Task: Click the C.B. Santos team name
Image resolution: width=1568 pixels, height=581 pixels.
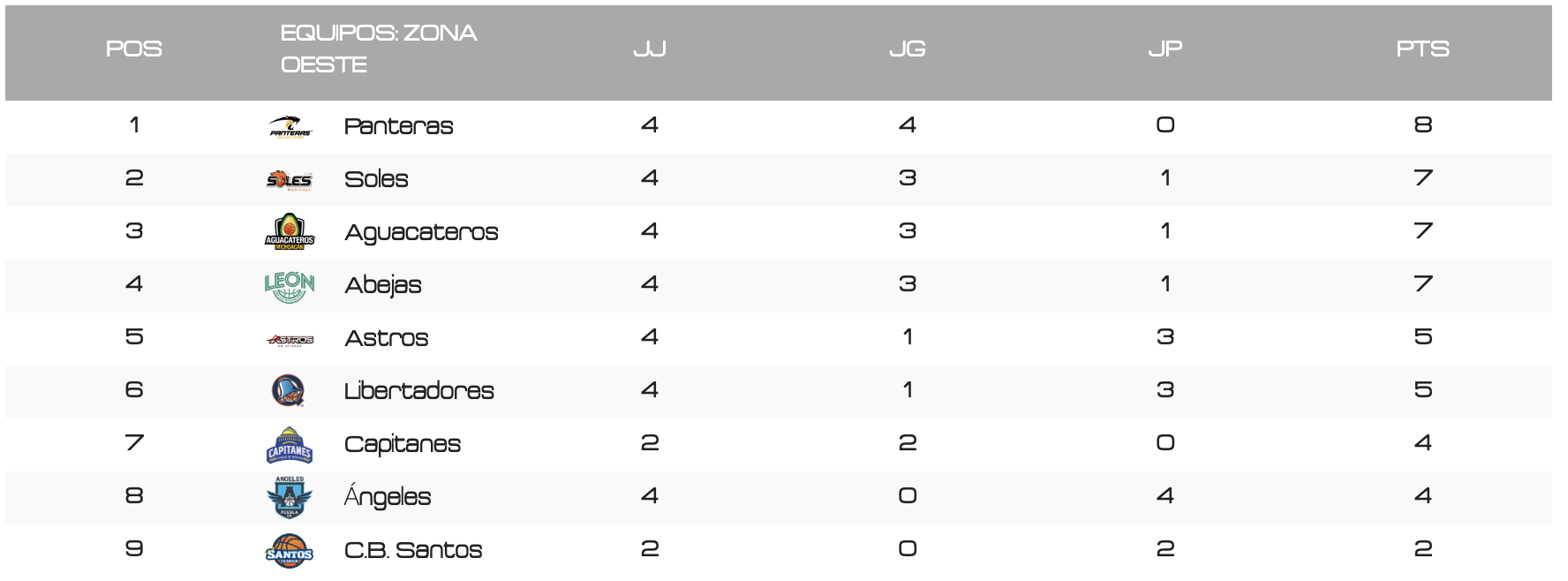Action: 413,550
